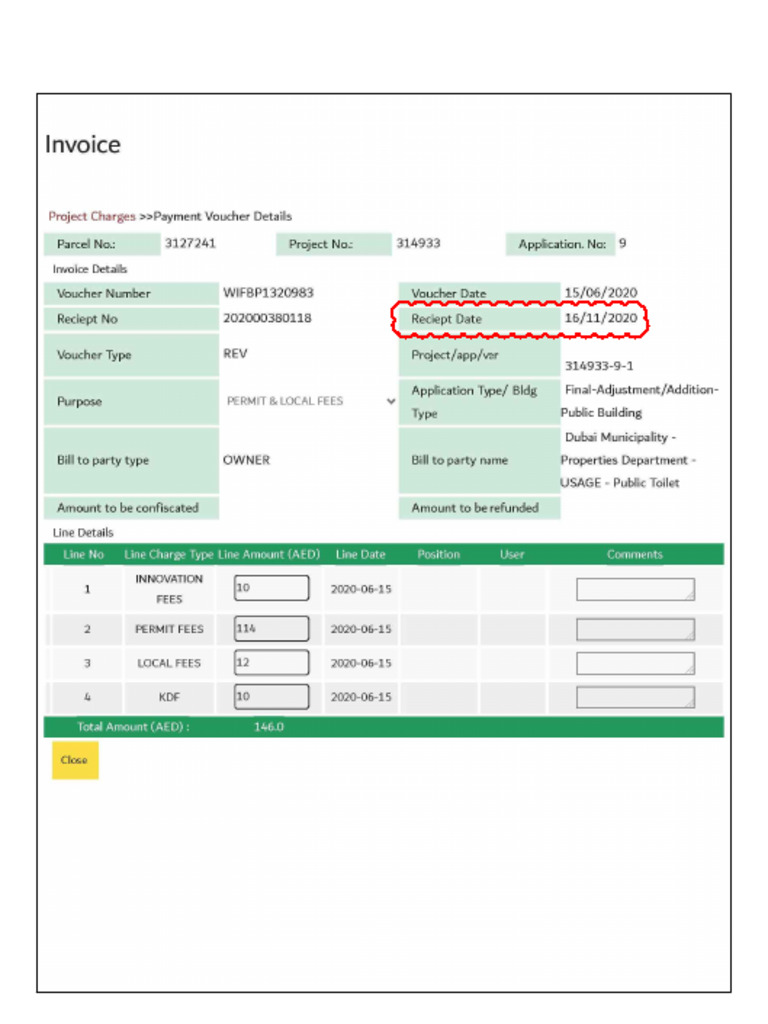Click the LOCAL FEES charge type cell

[169, 663]
